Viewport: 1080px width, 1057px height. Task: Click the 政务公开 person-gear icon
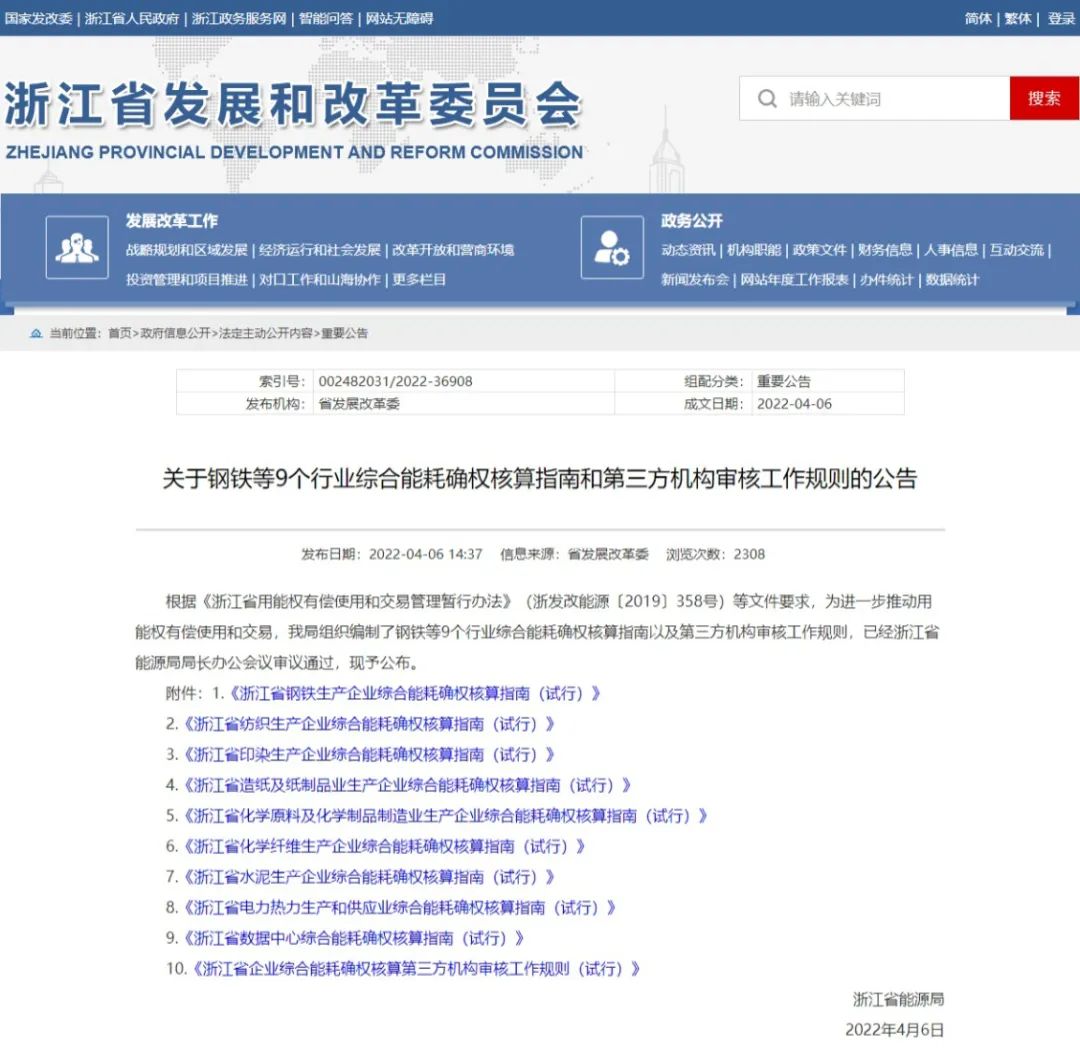click(x=612, y=247)
